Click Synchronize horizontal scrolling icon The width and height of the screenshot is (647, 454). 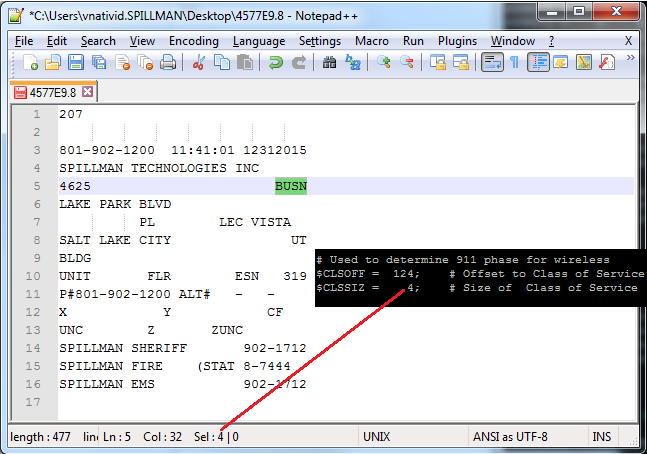click(x=461, y=63)
